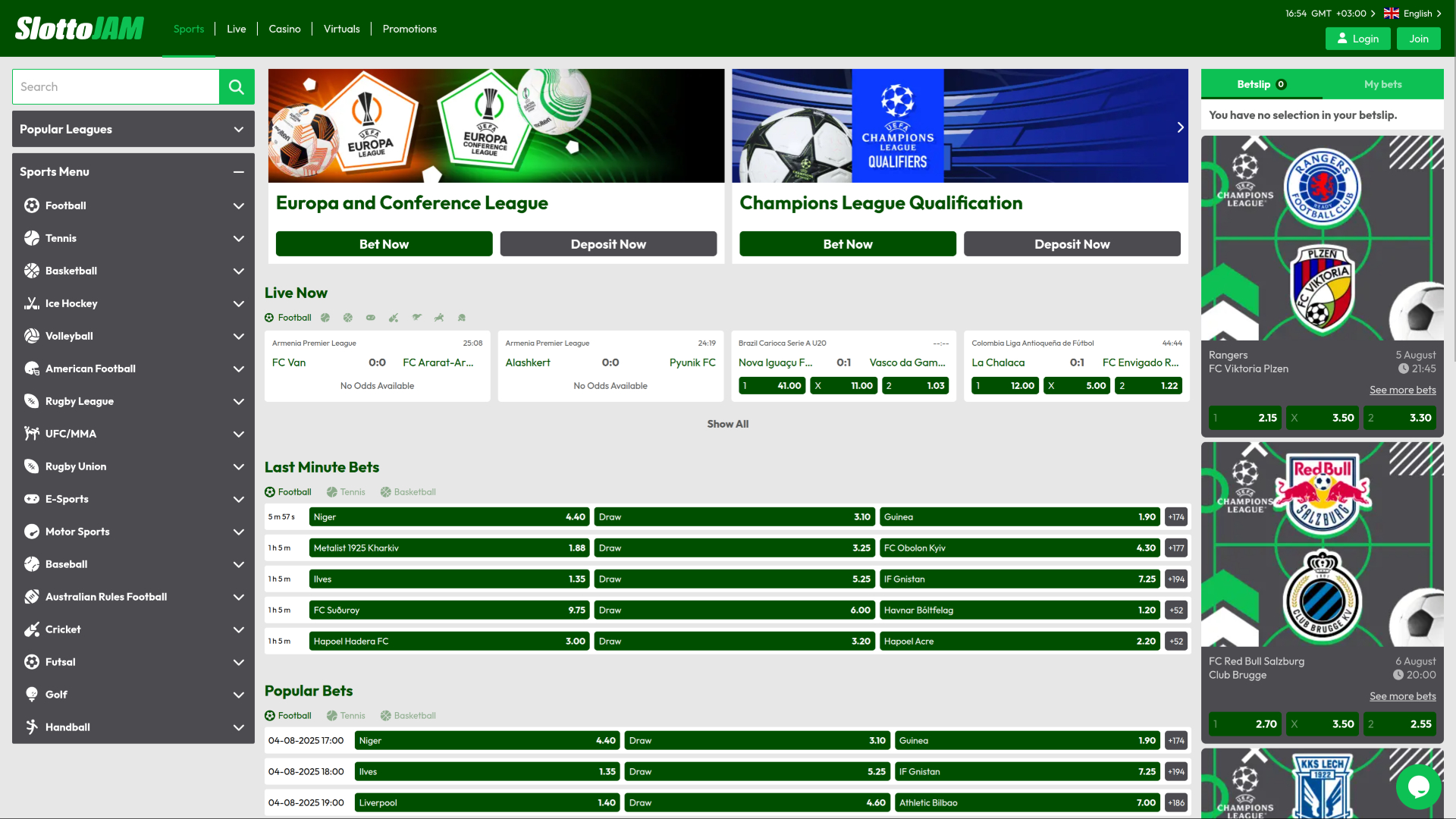Select the Ice Hockey sidebar icon
The width and height of the screenshot is (1456, 819).
(31, 303)
